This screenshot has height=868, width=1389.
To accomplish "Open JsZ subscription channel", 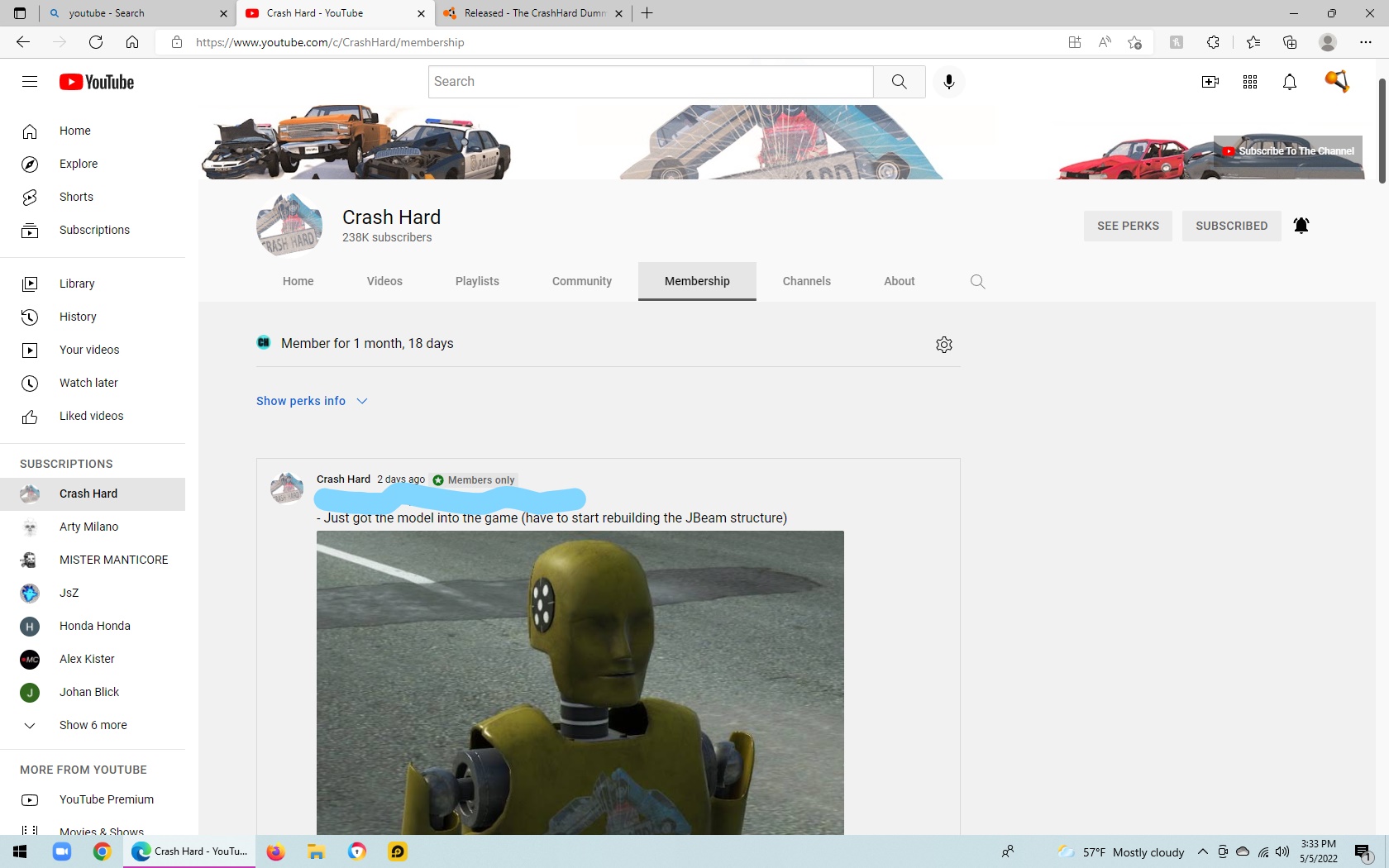I will click(x=93, y=593).
